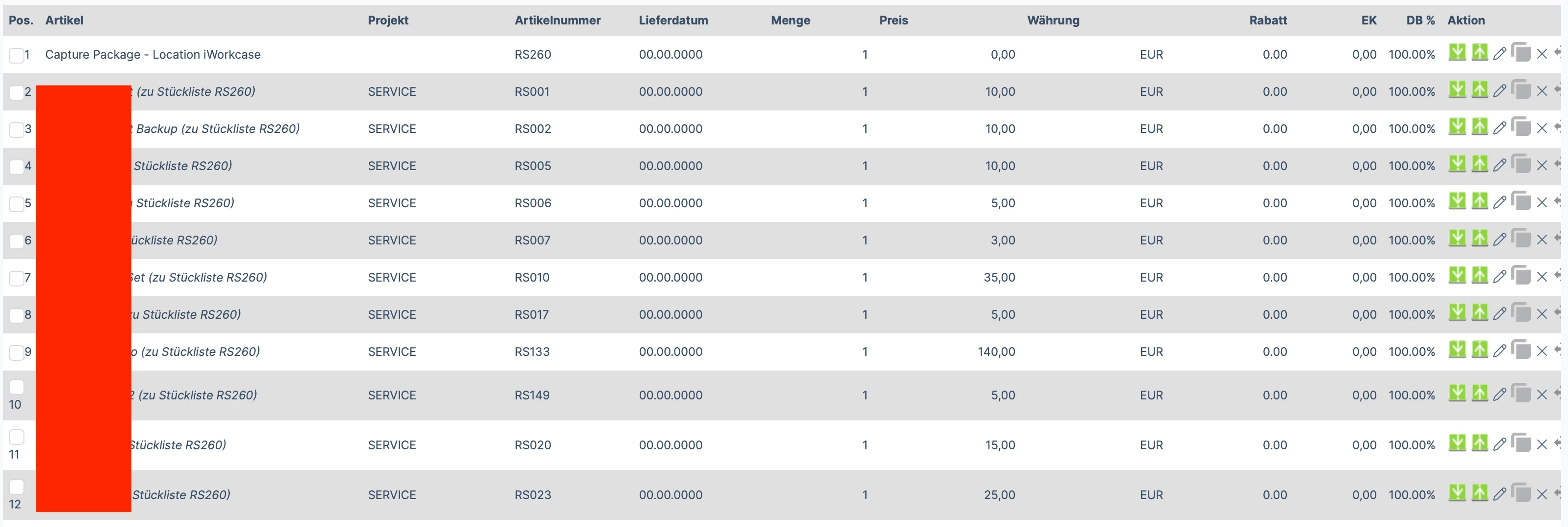Toggle checkbox for position 12

[17, 487]
